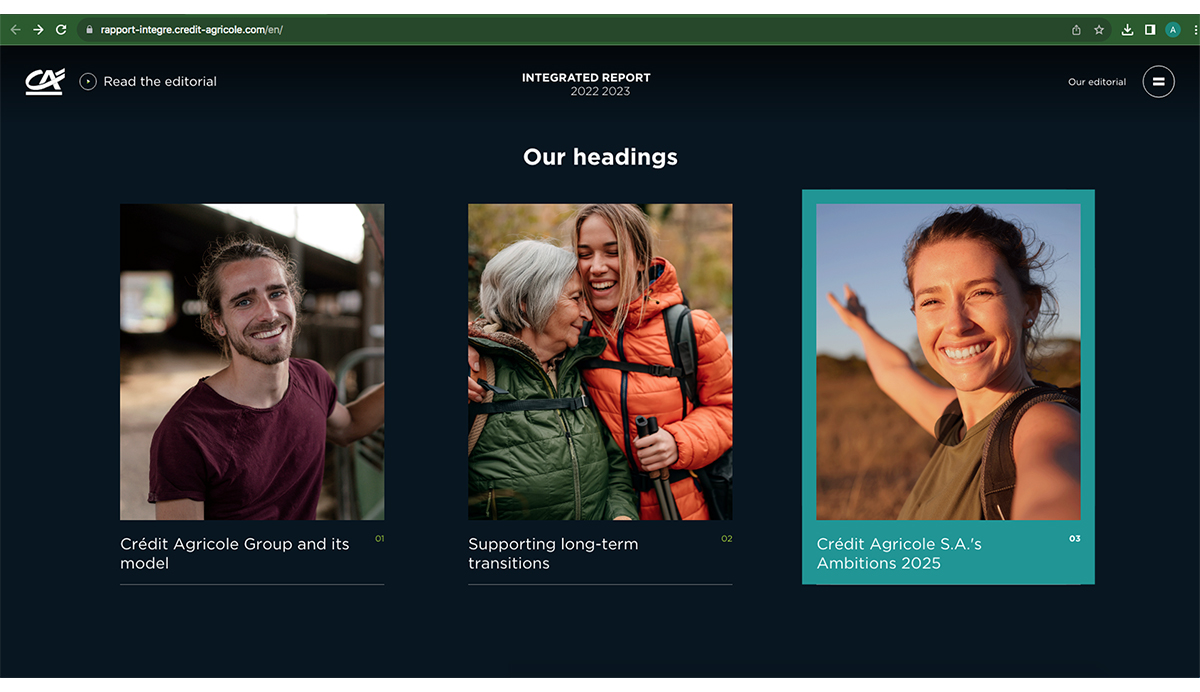Open the round hamburger menu button
1200x692 pixels.
click(x=1159, y=82)
